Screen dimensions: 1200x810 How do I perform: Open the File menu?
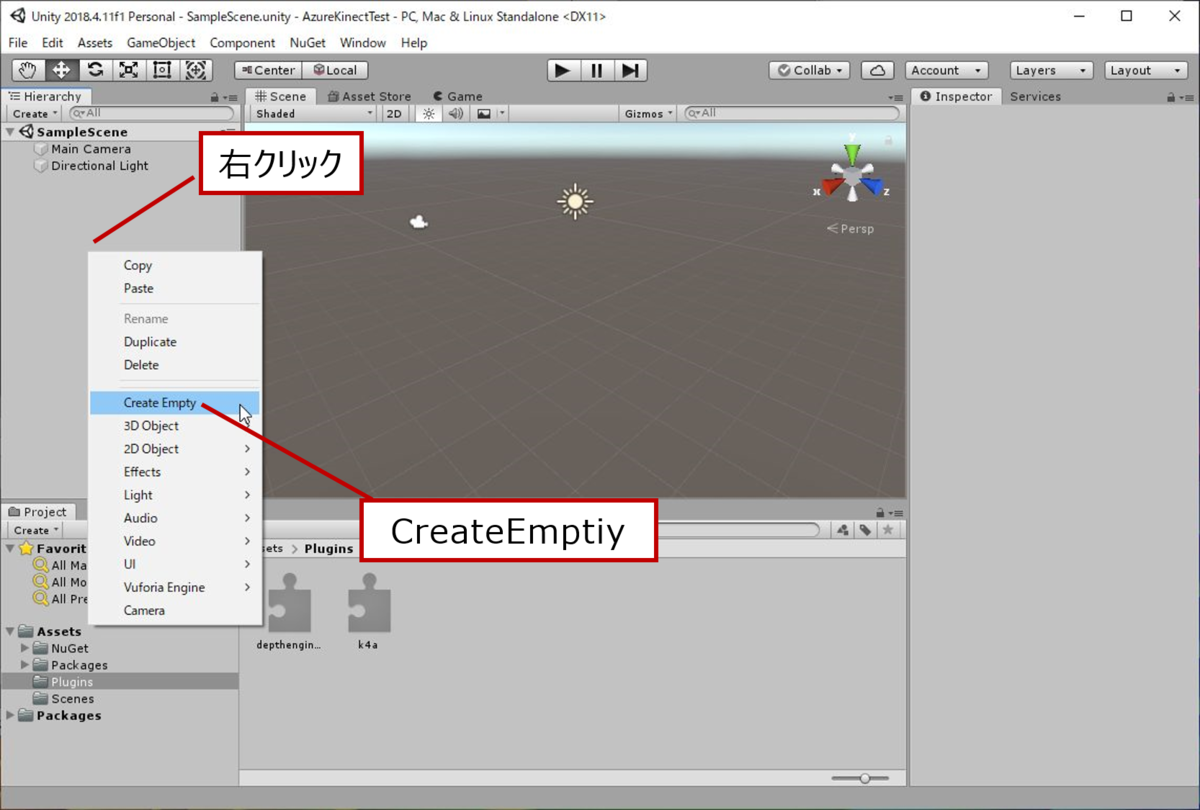pos(18,43)
